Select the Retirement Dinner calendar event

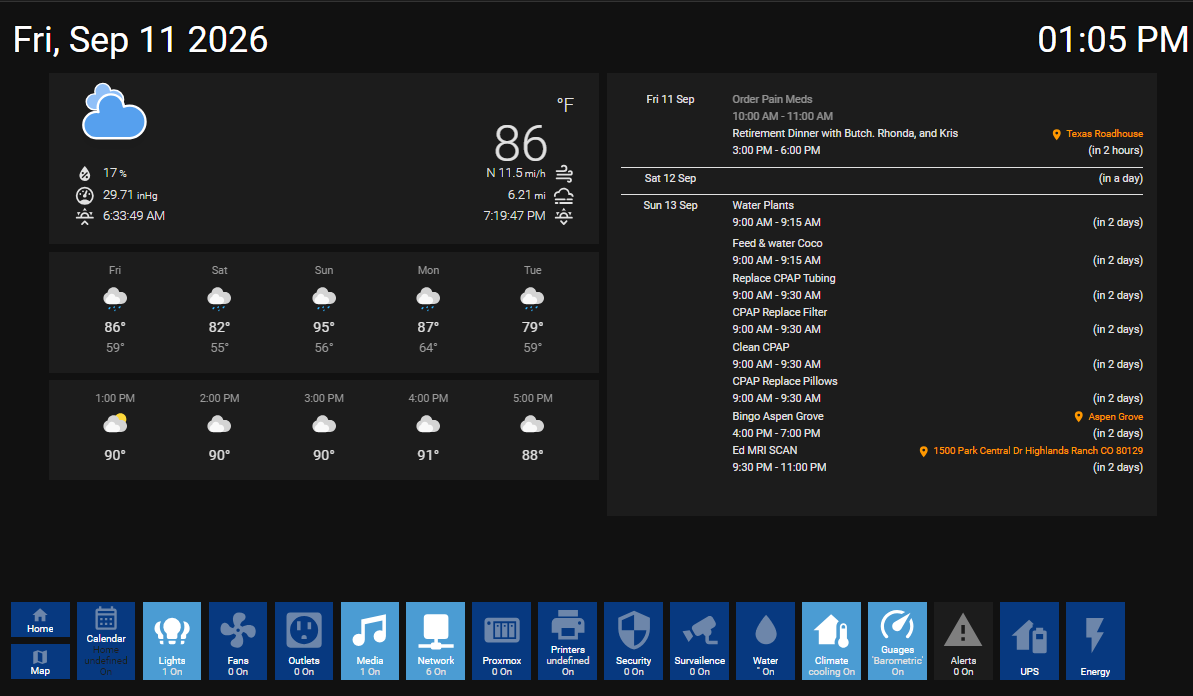tap(845, 133)
